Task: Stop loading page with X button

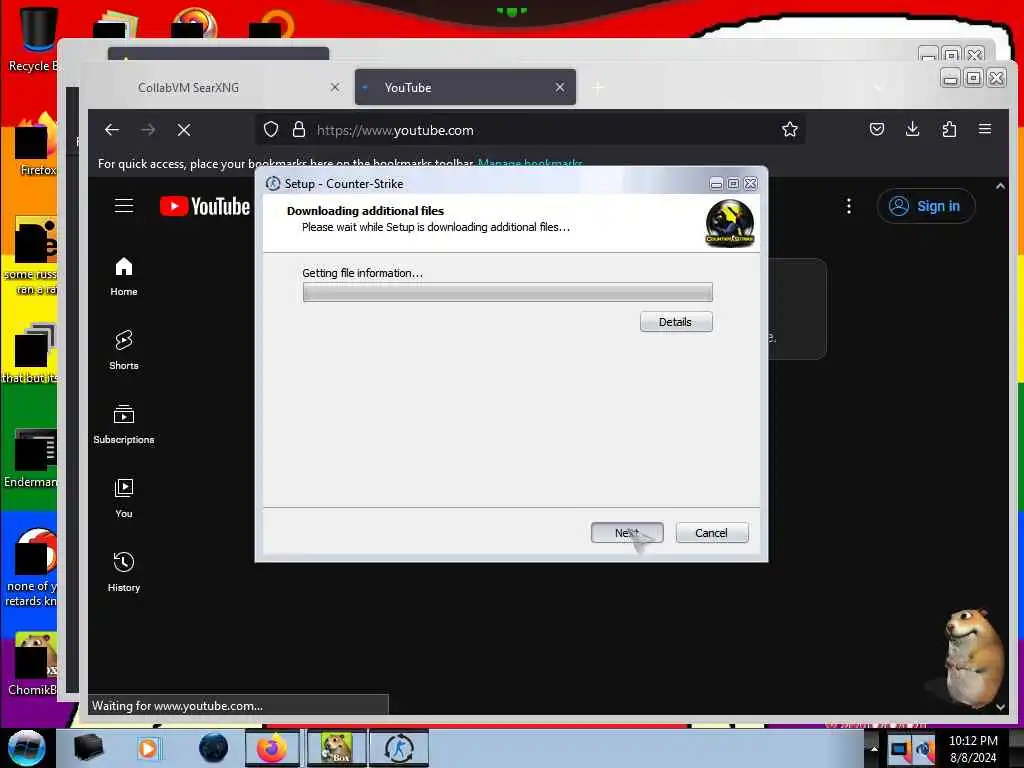Action: [x=184, y=130]
